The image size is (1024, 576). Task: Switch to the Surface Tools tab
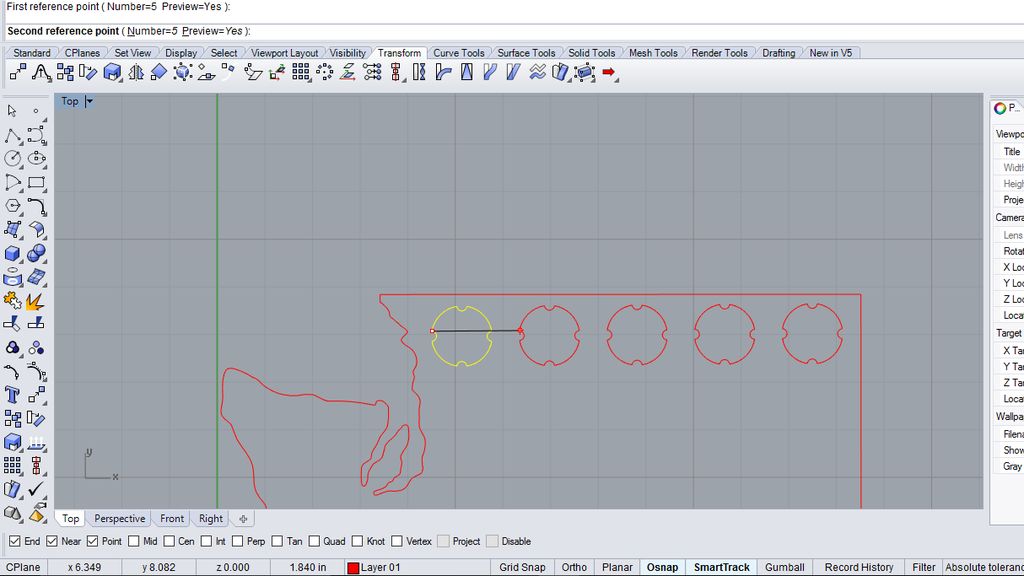[x=526, y=53]
